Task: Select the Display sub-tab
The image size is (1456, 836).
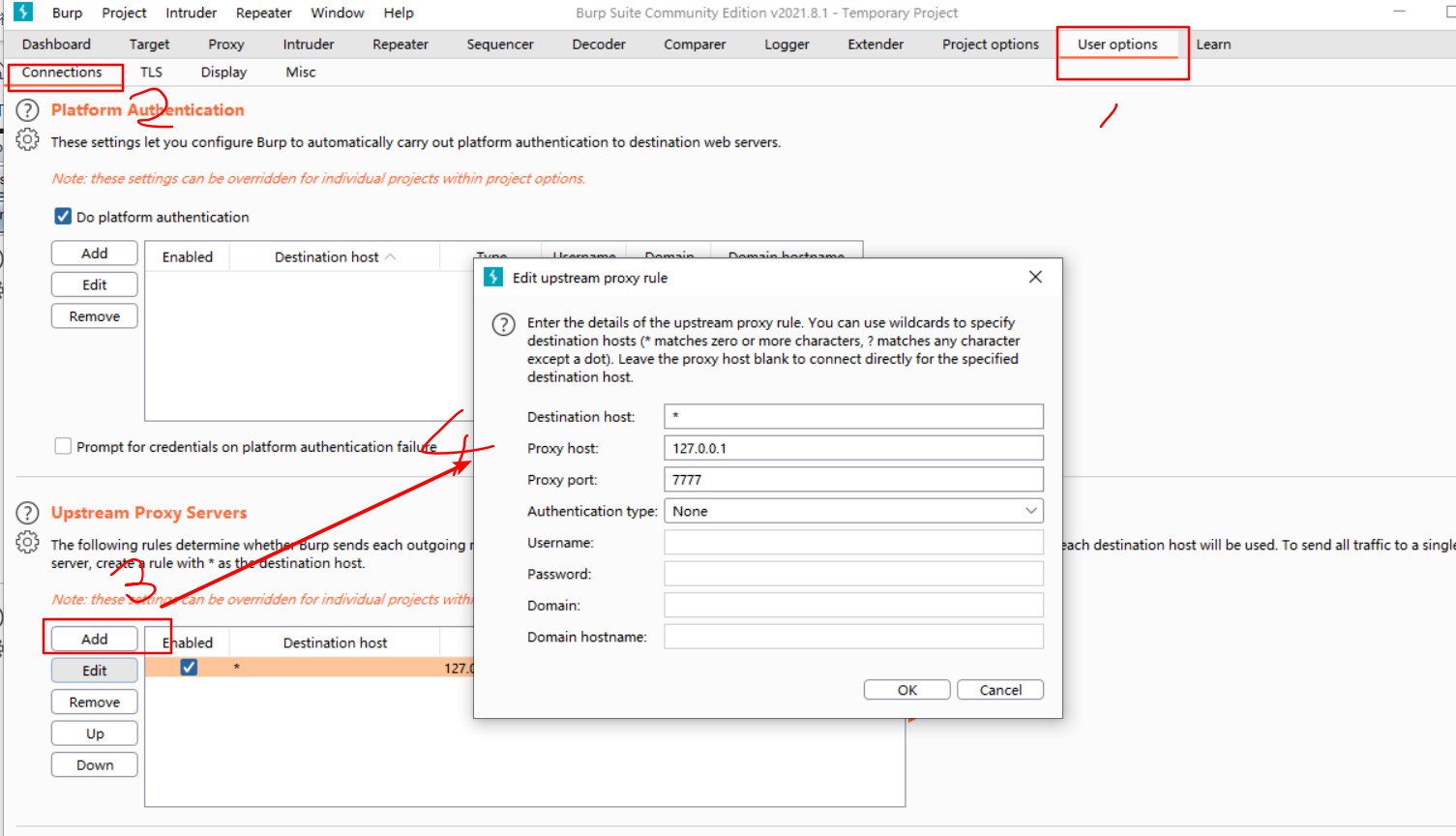Action: (223, 73)
